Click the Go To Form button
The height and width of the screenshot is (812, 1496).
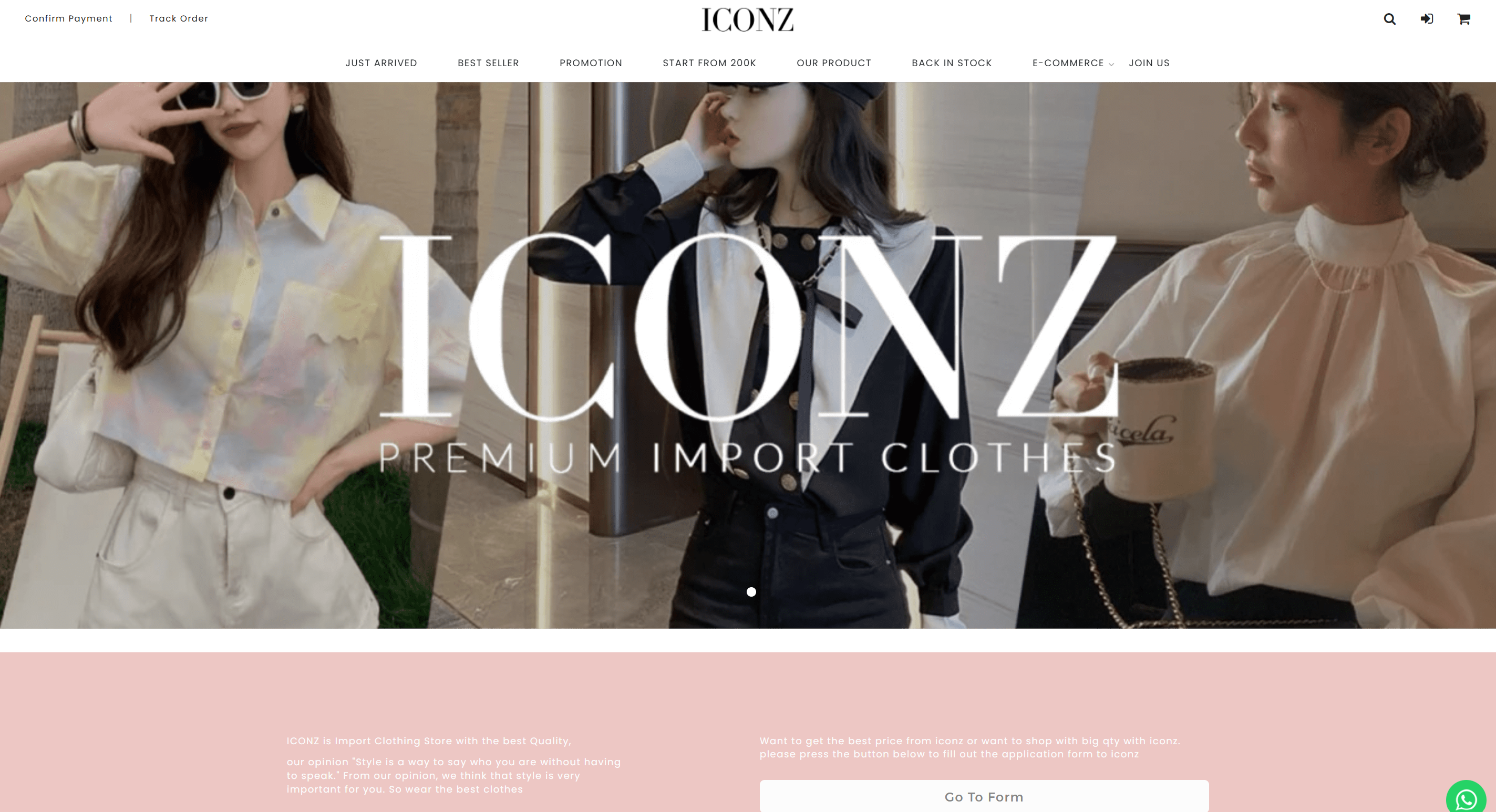[984, 796]
